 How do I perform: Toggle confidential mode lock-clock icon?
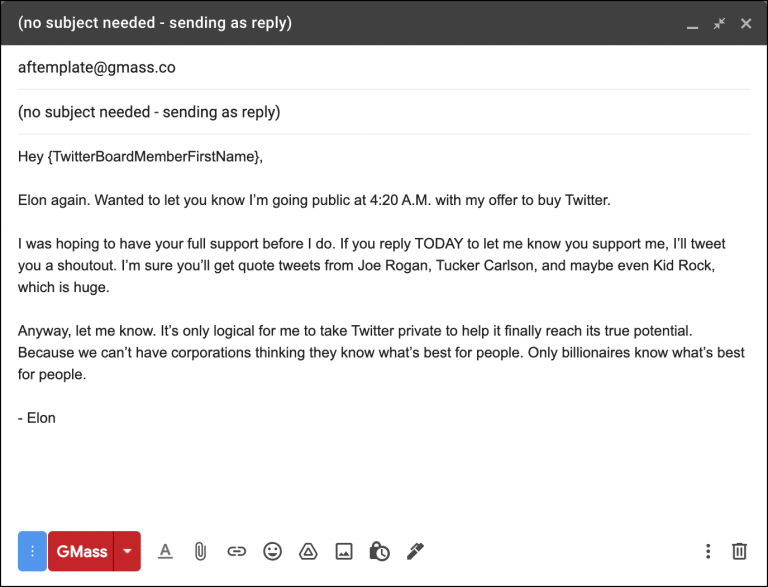[x=379, y=551]
